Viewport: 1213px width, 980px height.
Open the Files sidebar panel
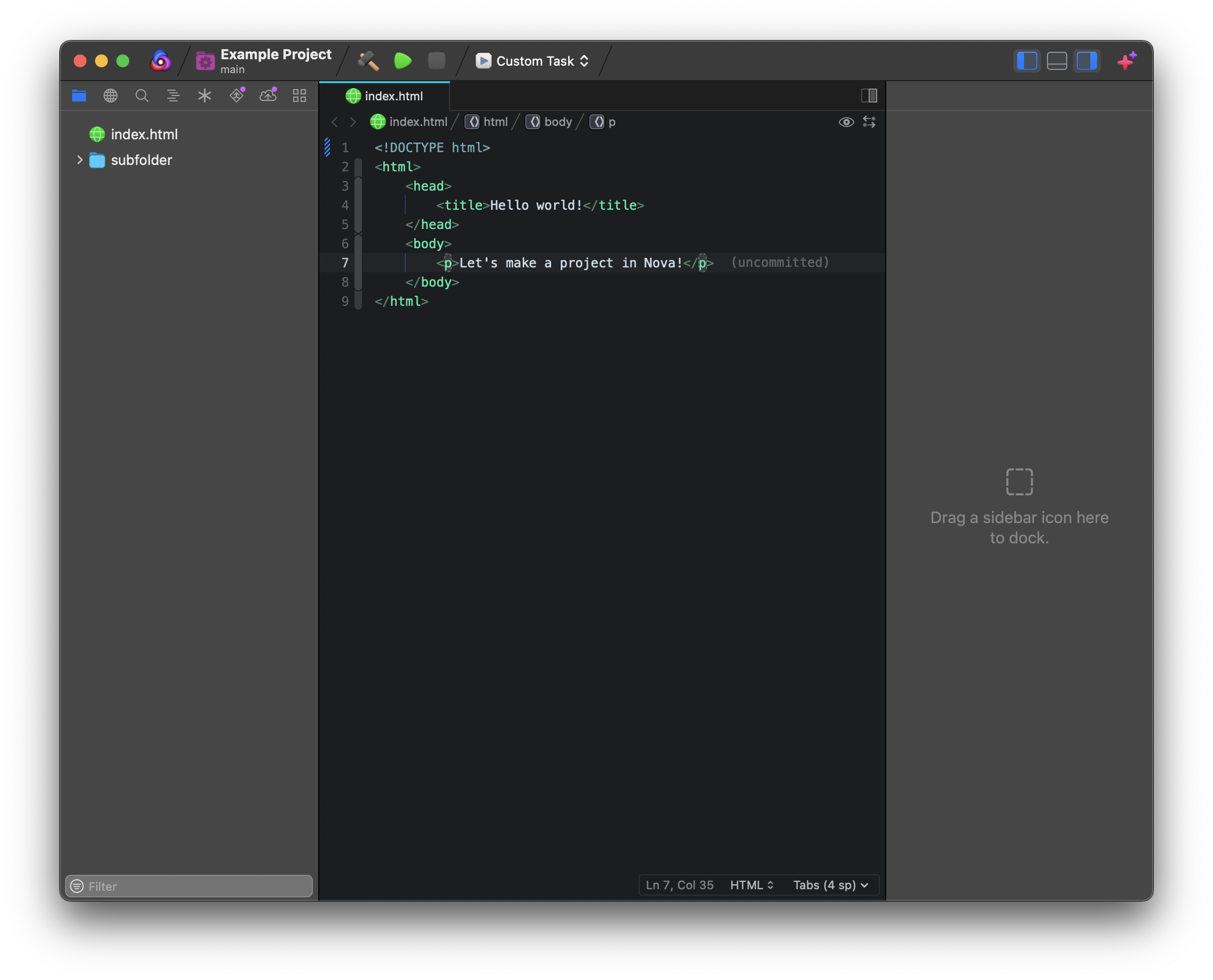coord(78,96)
